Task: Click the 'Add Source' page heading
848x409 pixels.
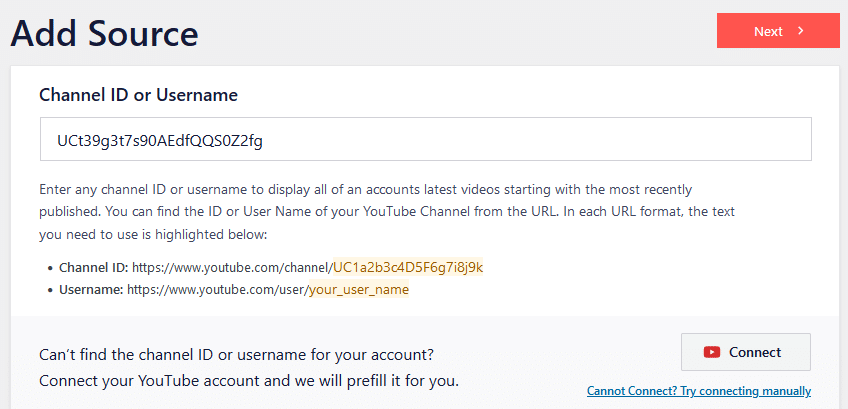Action: (x=105, y=33)
